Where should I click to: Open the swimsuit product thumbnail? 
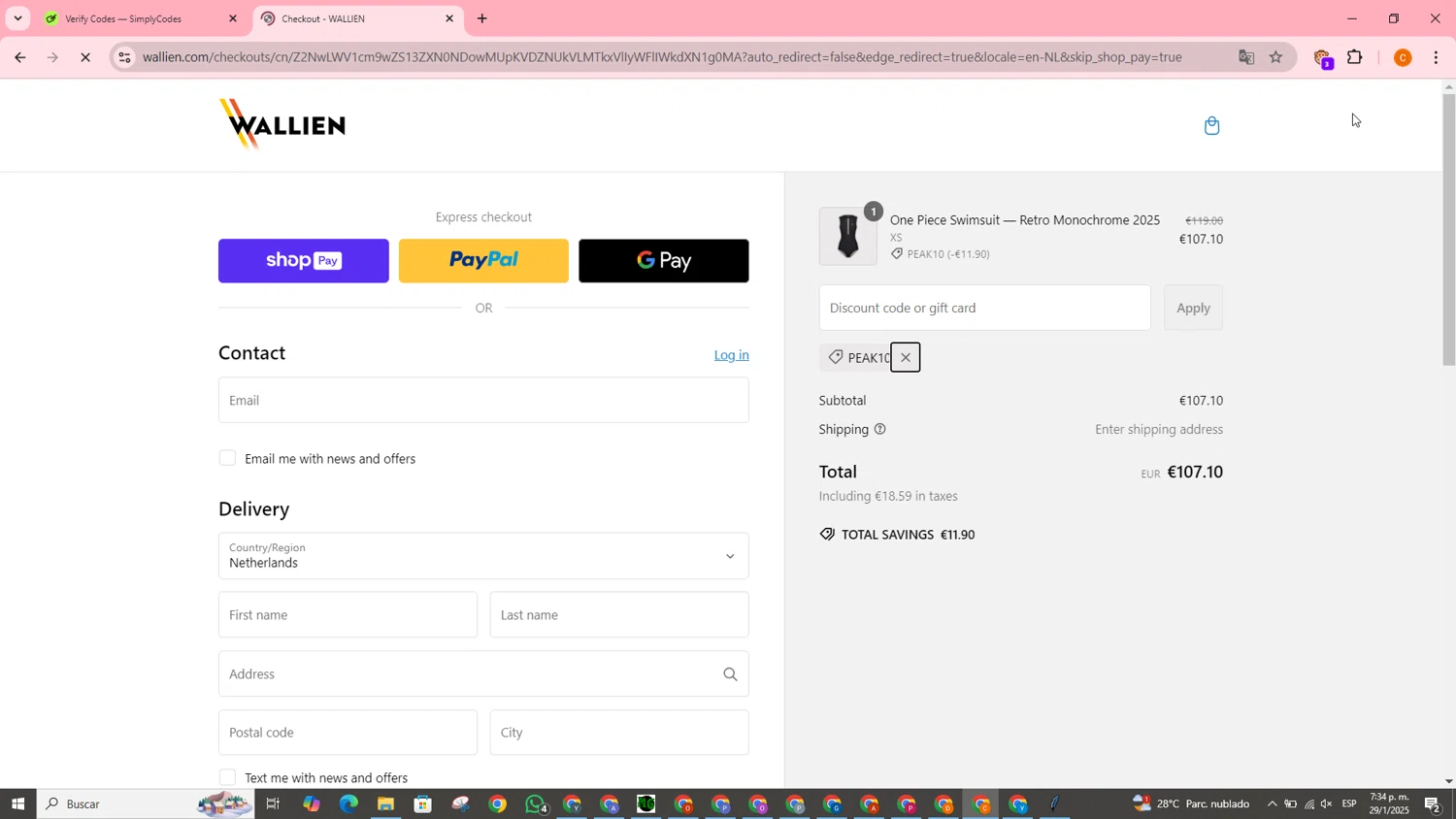pos(847,236)
